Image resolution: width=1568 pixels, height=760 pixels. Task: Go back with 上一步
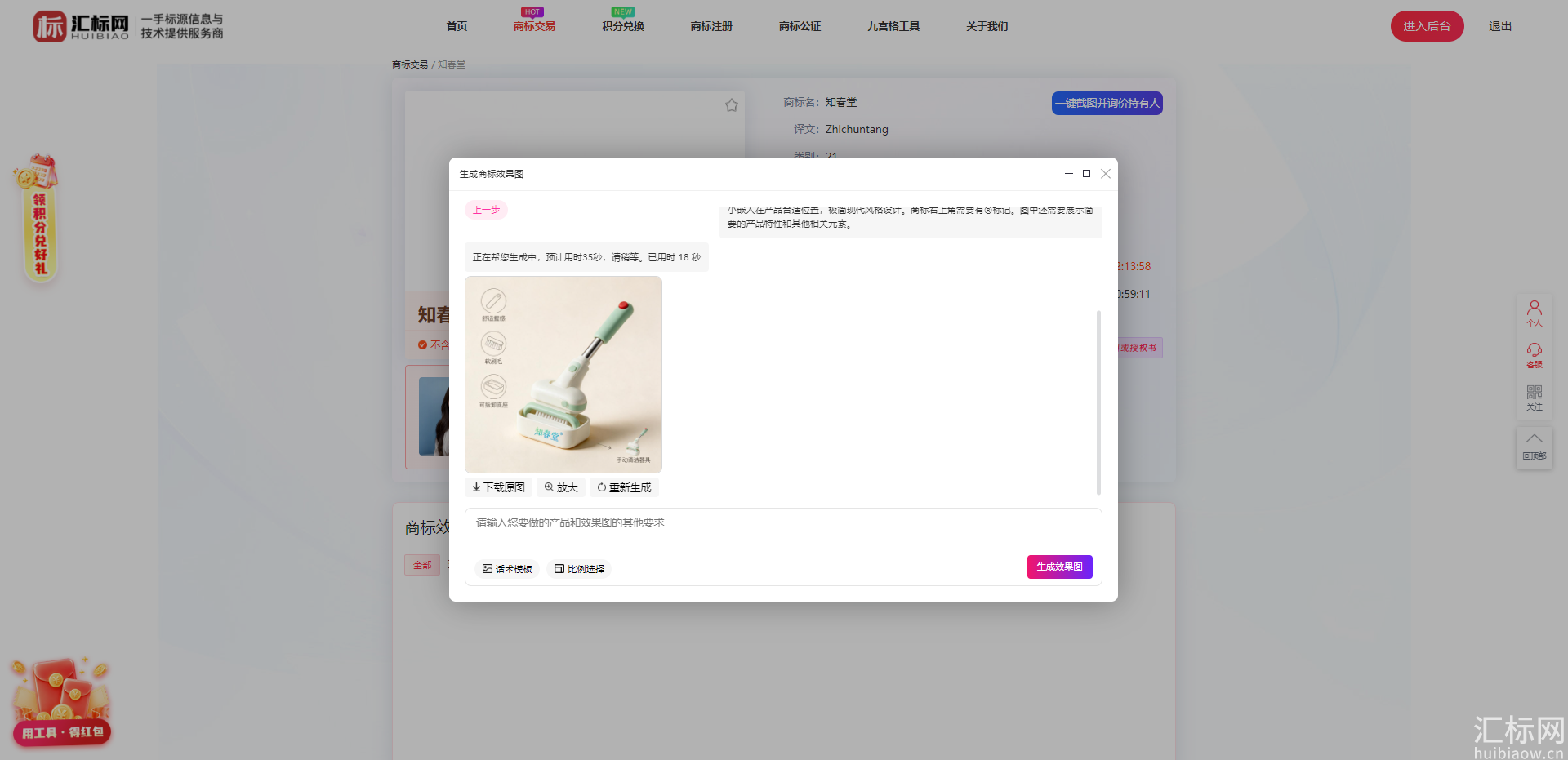click(487, 210)
